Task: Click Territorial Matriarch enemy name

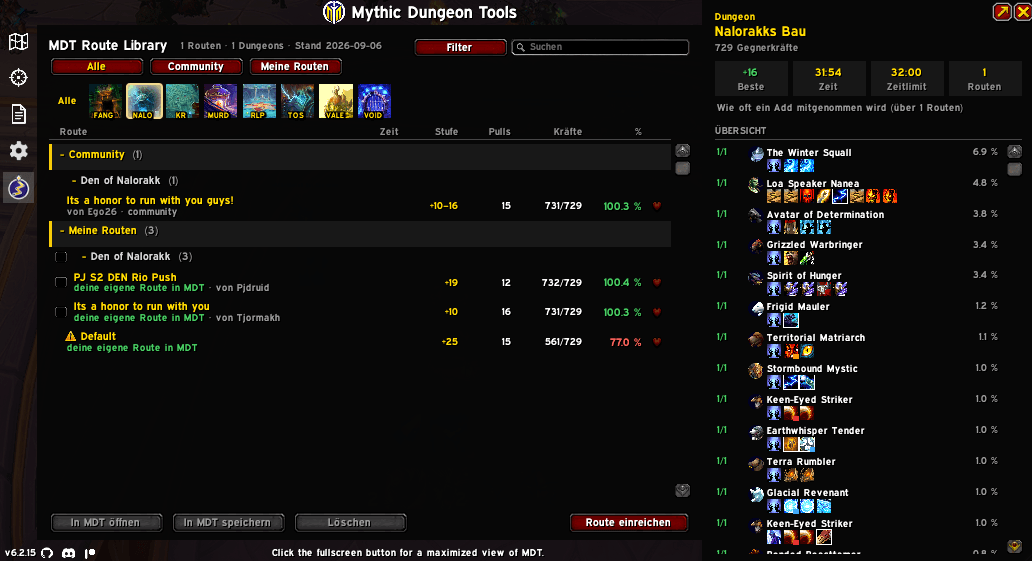Action: pos(815,338)
